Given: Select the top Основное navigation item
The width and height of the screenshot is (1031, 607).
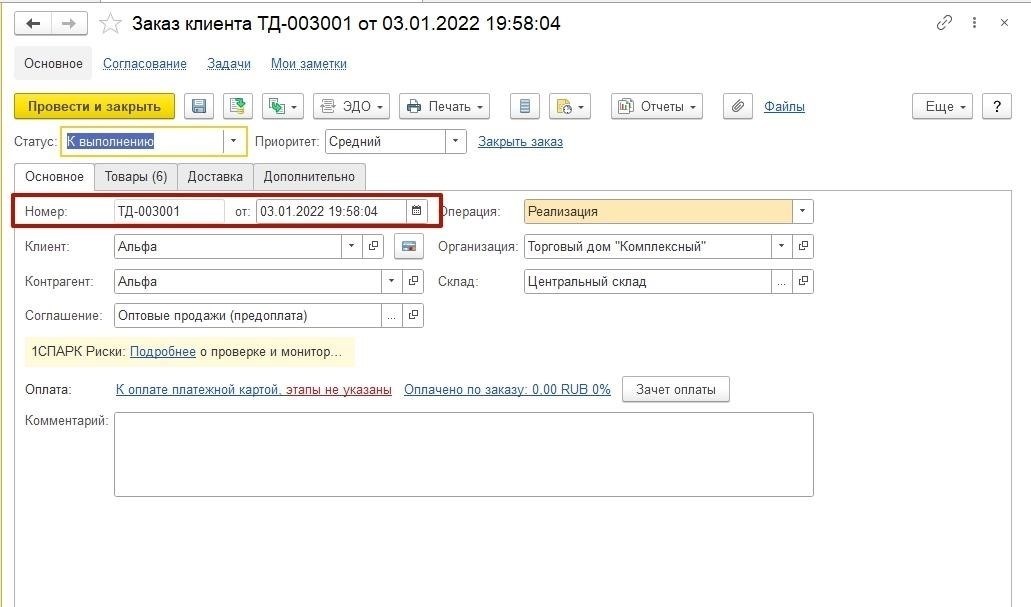Looking at the screenshot, I should 53,64.
